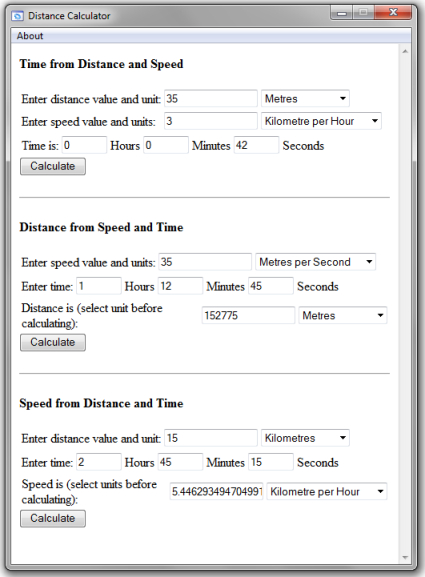Open the Metres per Second speed unit dropdown
Viewport: 425px width, 577px height.
(315, 262)
